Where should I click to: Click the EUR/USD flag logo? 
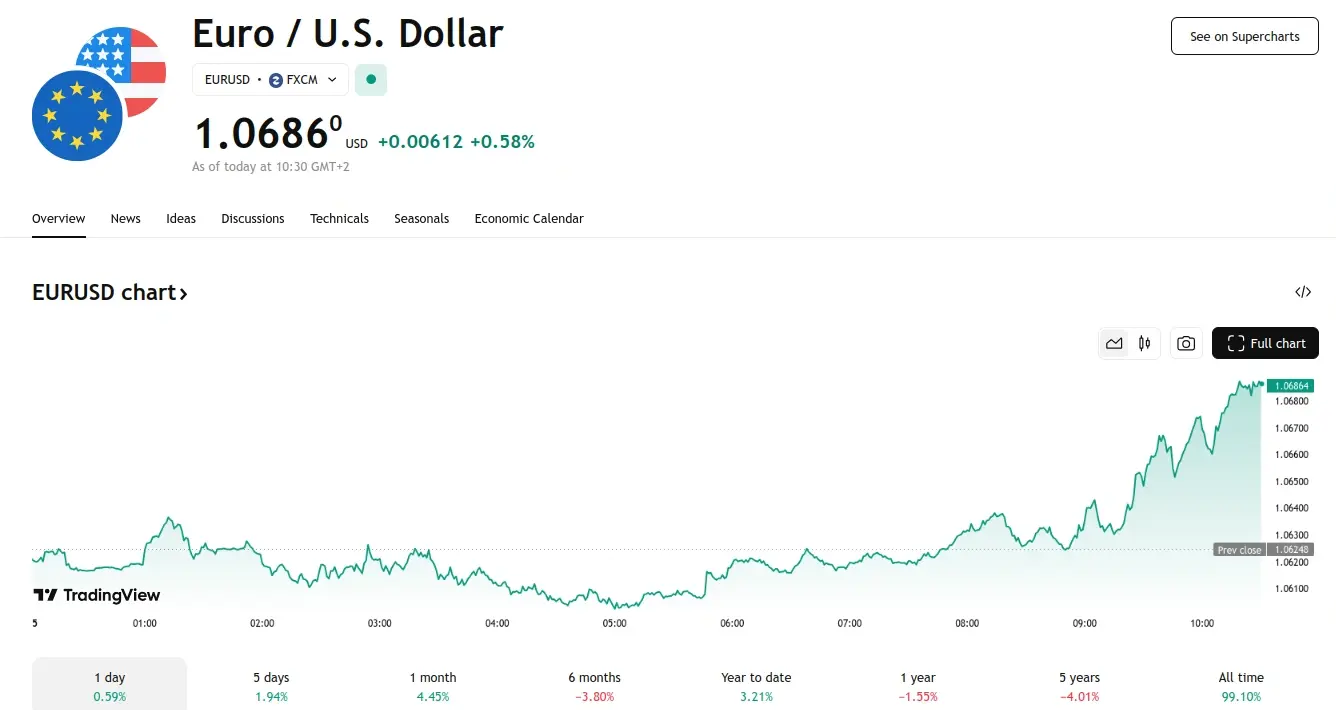(x=98, y=94)
